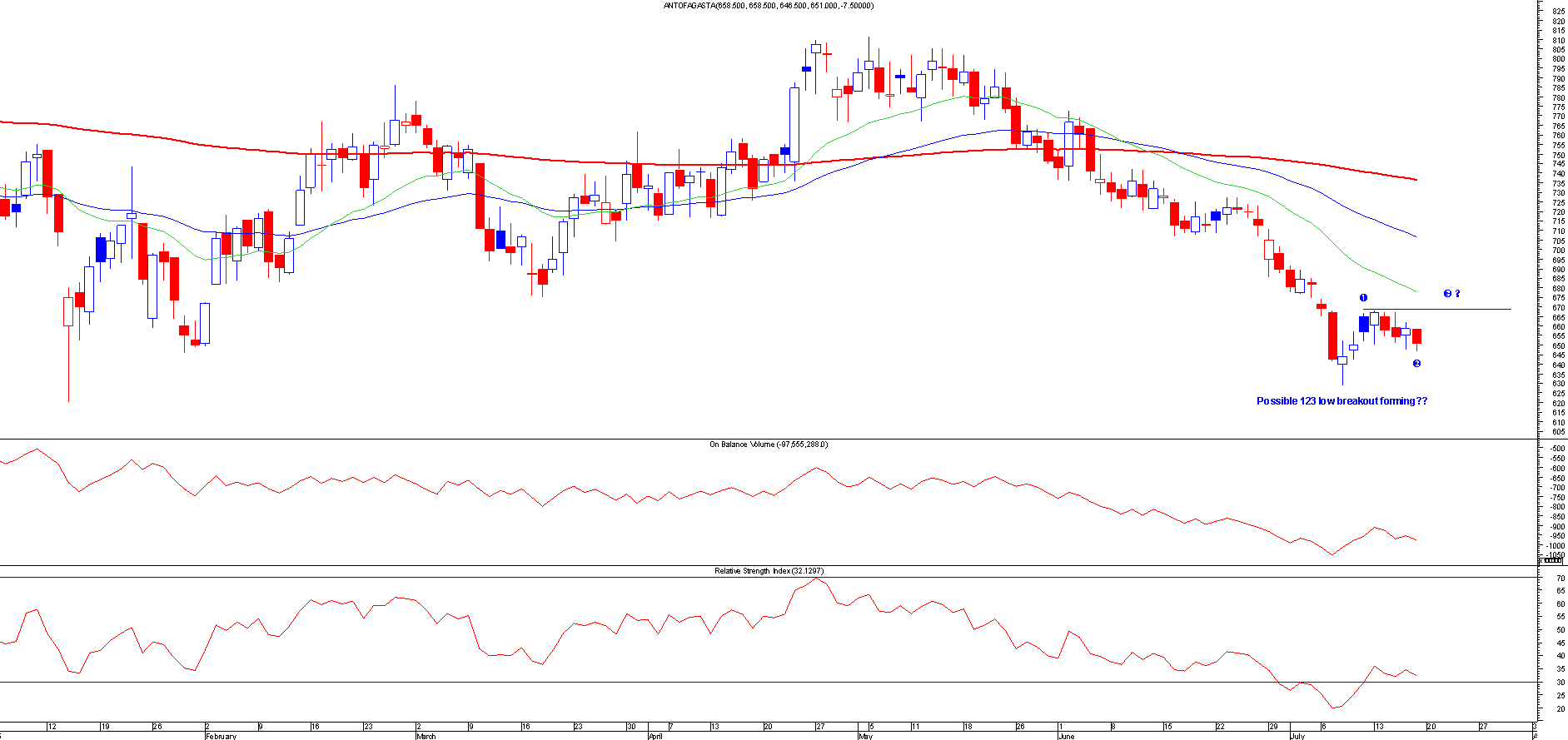Click the April label on date axis
Image resolution: width=1568 pixels, height=740 pixels.
655,736
